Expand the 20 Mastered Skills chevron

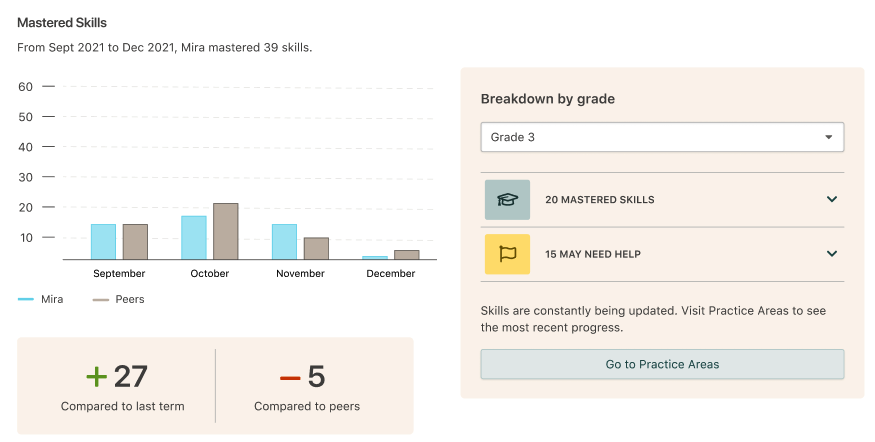(x=831, y=199)
